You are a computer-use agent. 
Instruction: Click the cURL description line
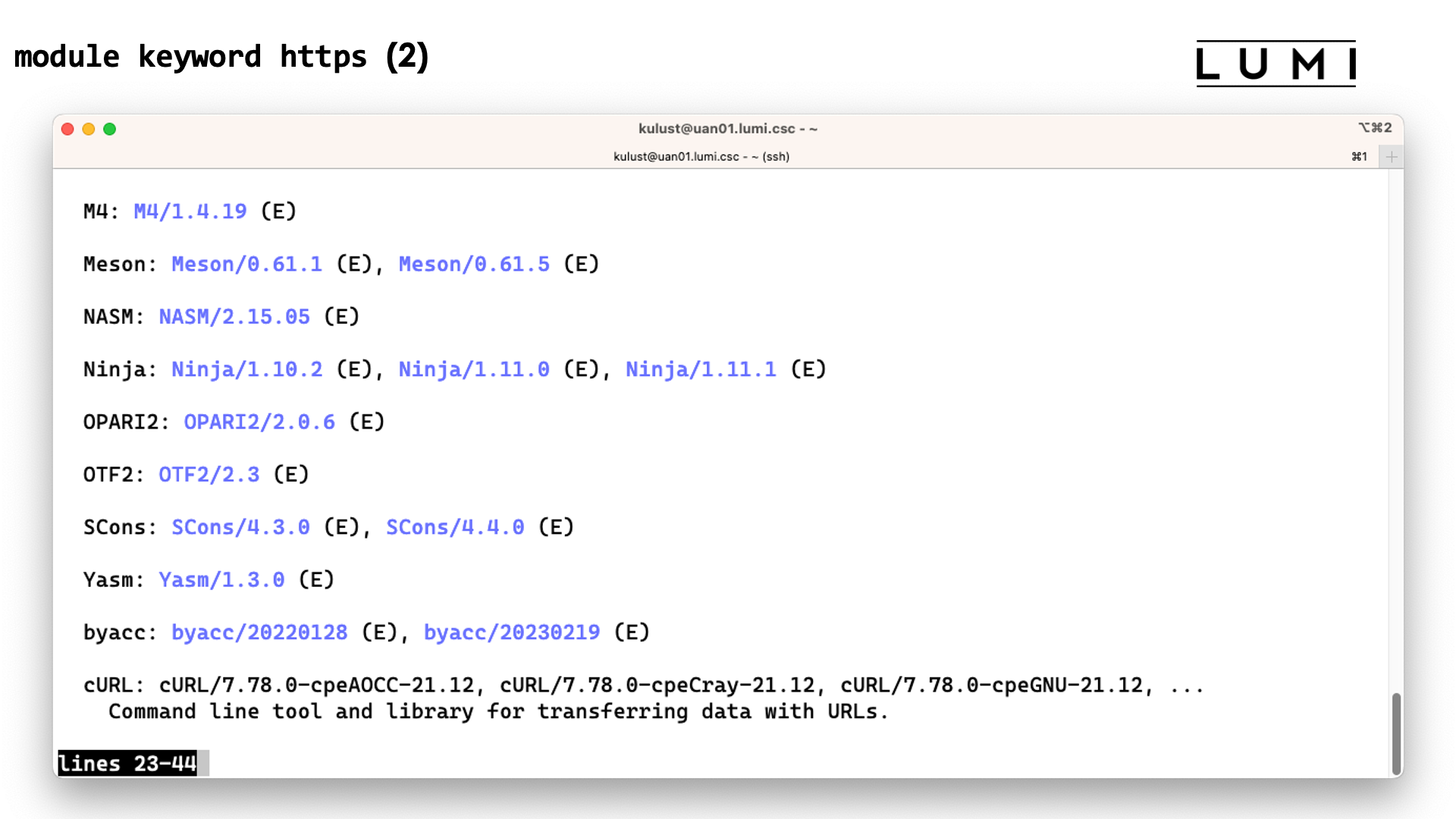tap(498, 712)
